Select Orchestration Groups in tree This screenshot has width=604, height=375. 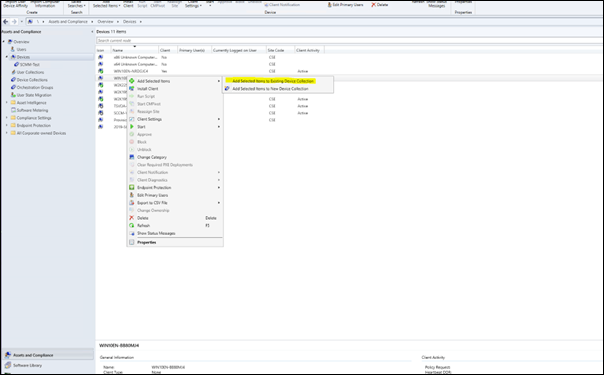35,87
